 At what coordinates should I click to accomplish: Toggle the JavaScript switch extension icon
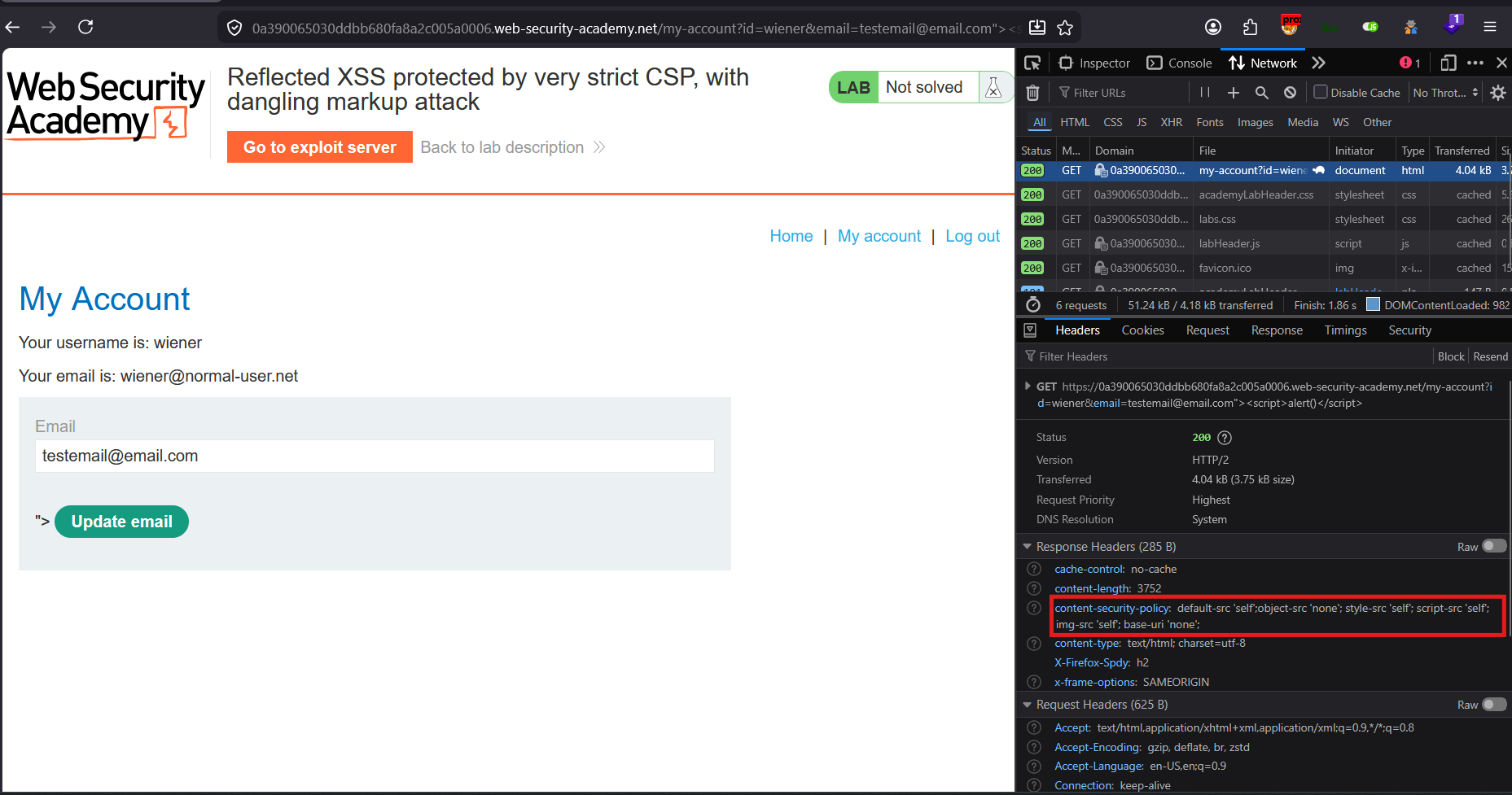click(x=1370, y=27)
